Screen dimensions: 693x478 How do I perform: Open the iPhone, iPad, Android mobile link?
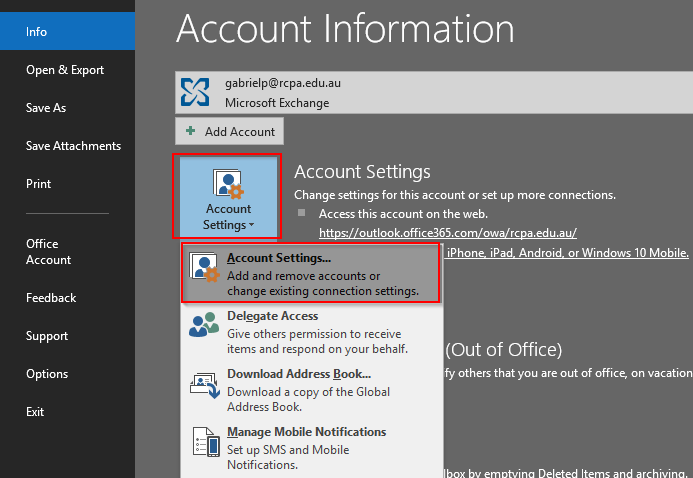[x=567, y=253]
